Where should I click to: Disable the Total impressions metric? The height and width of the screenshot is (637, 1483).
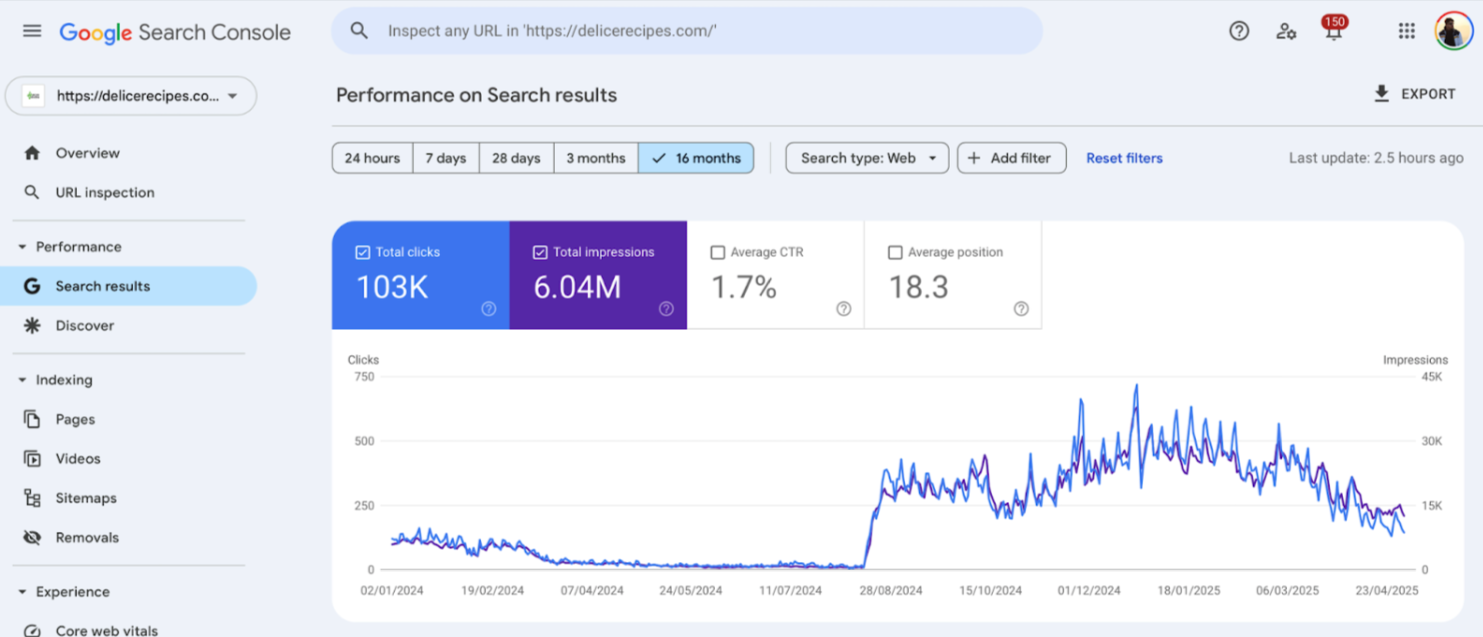pyautogui.click(x=540, y=252)
